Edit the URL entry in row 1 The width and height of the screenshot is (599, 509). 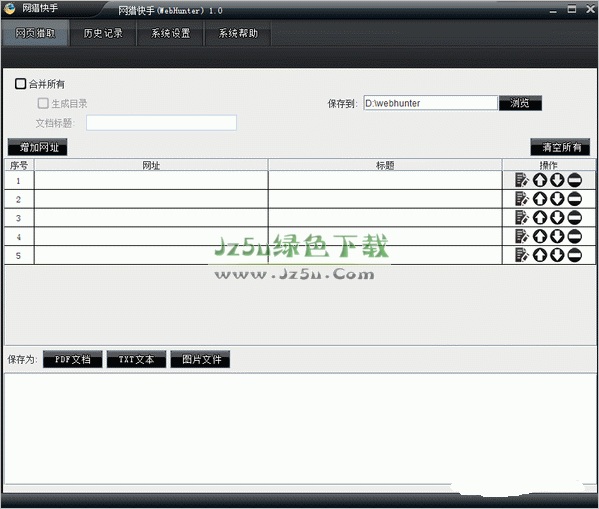click(x=522, y=180)
